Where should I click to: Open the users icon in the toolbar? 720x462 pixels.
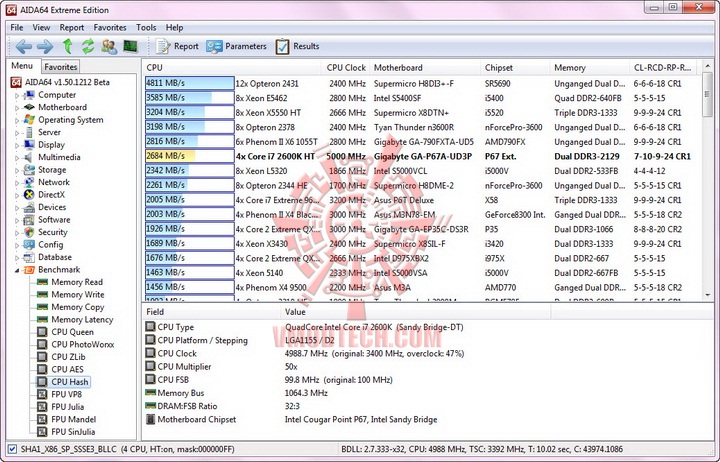click(109, 46)
